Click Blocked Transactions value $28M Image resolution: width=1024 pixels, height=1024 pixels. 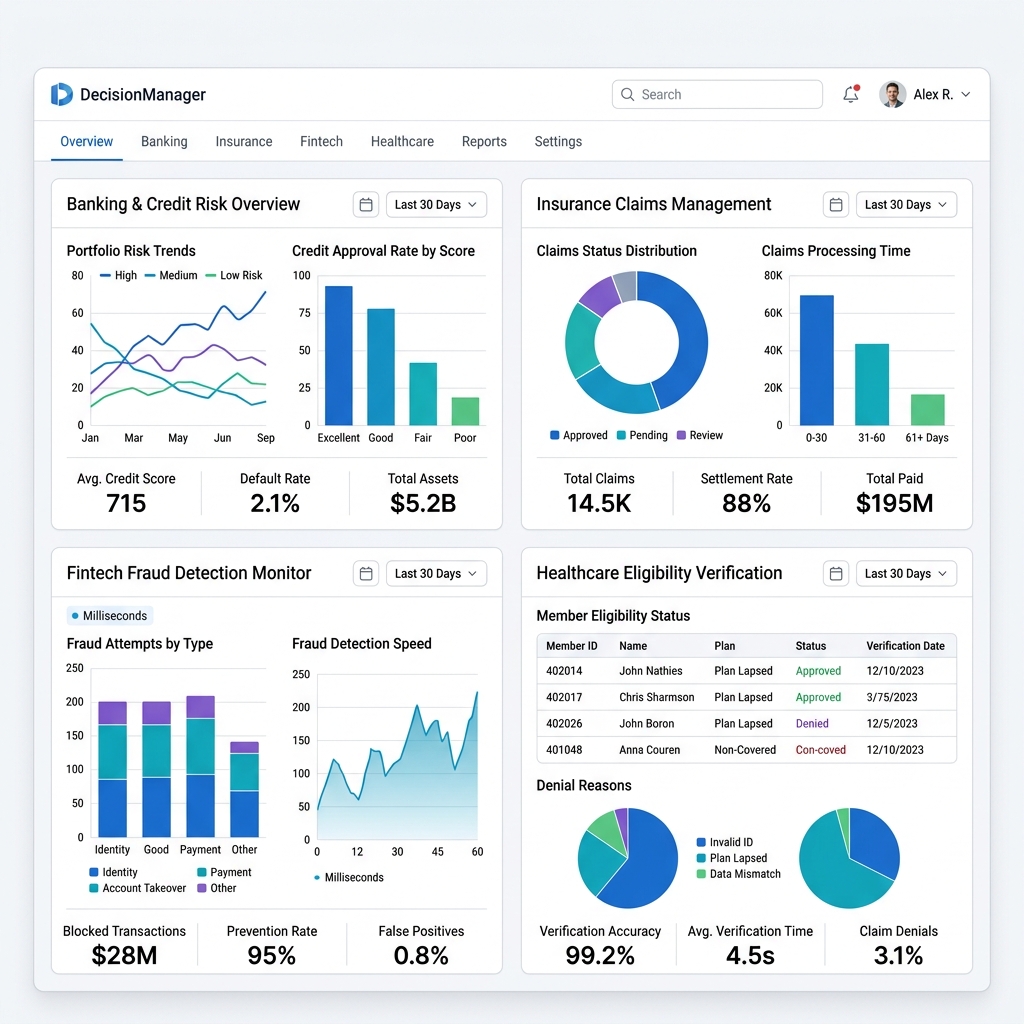(x=124, y=955)
